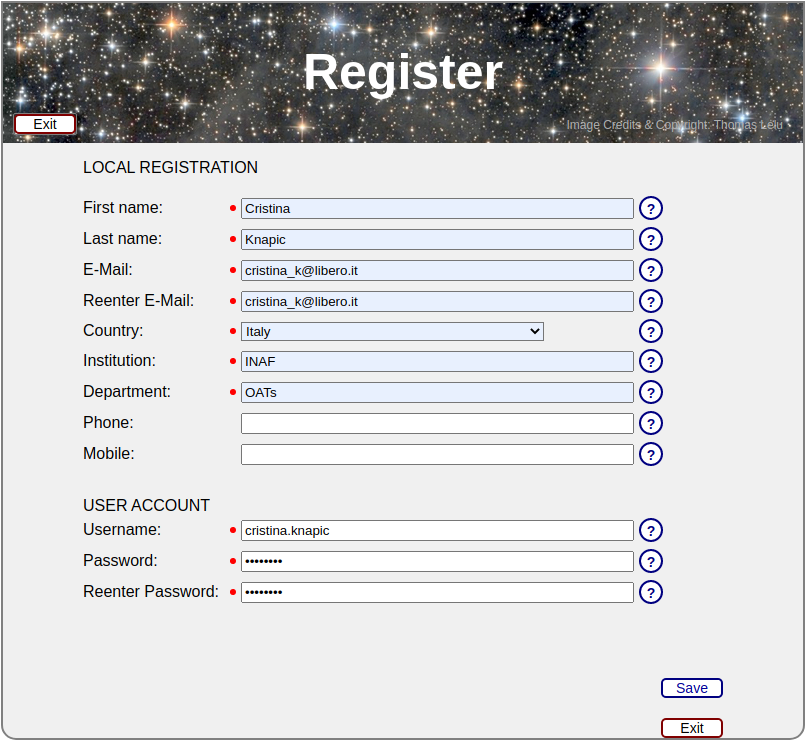Select the Username field with cristina.knapic
The image size is (805, 740).
[x=437, y=530]
